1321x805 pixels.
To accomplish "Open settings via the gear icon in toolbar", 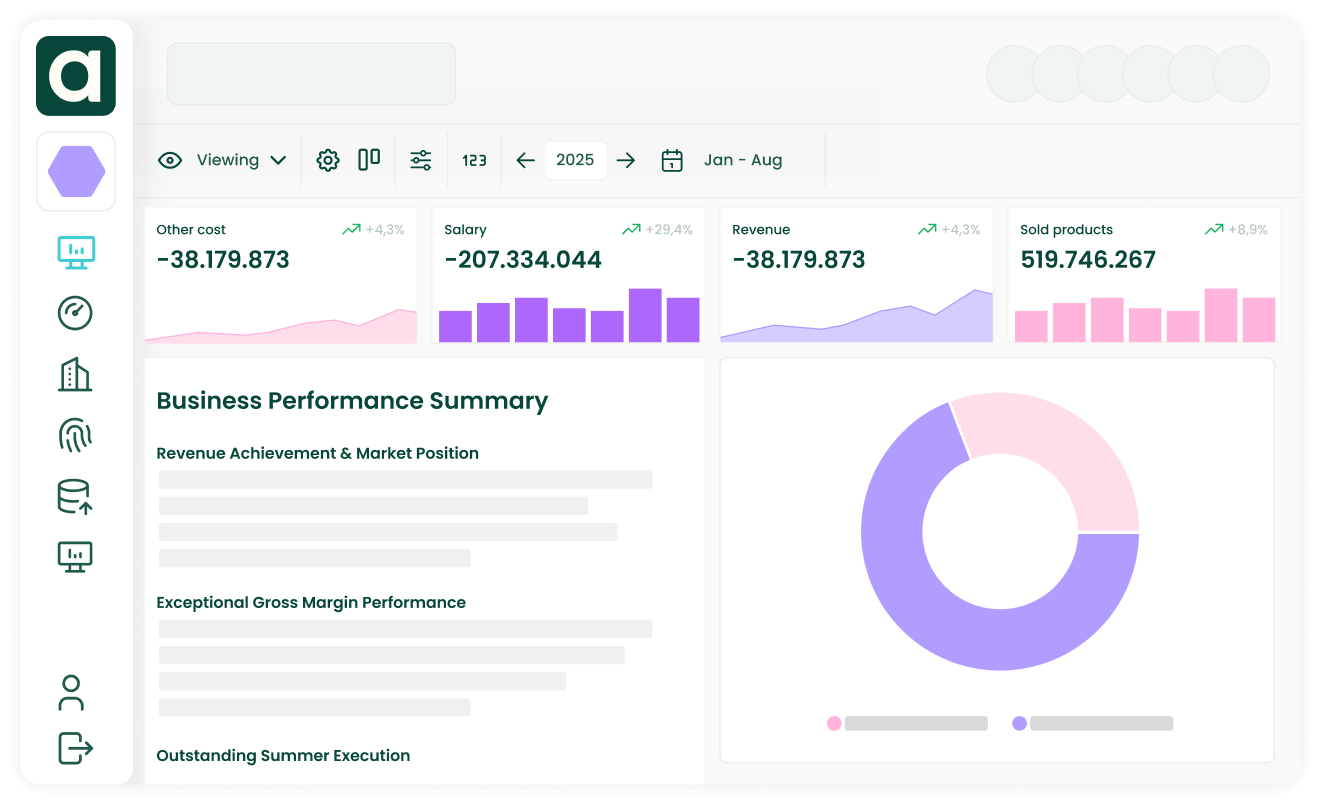I will tap(327, 159).
